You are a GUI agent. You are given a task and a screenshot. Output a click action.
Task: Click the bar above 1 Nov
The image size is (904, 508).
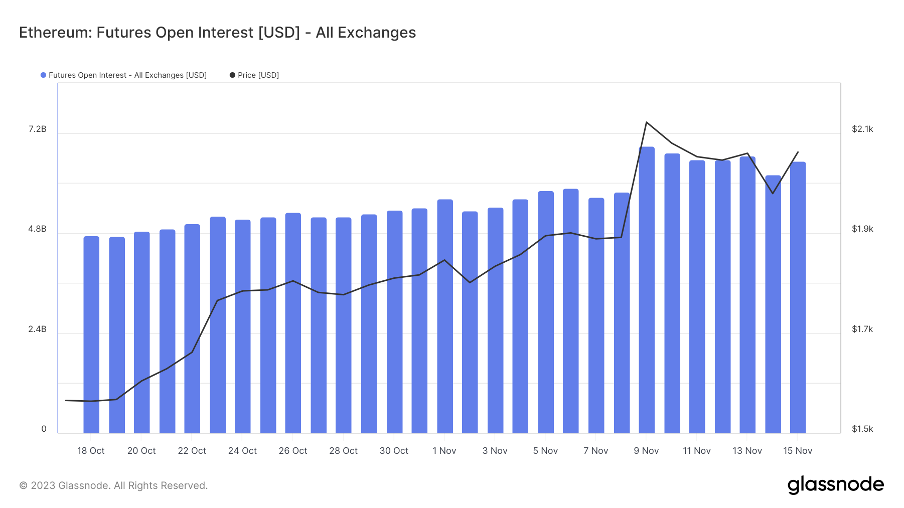tap(445, 316)
